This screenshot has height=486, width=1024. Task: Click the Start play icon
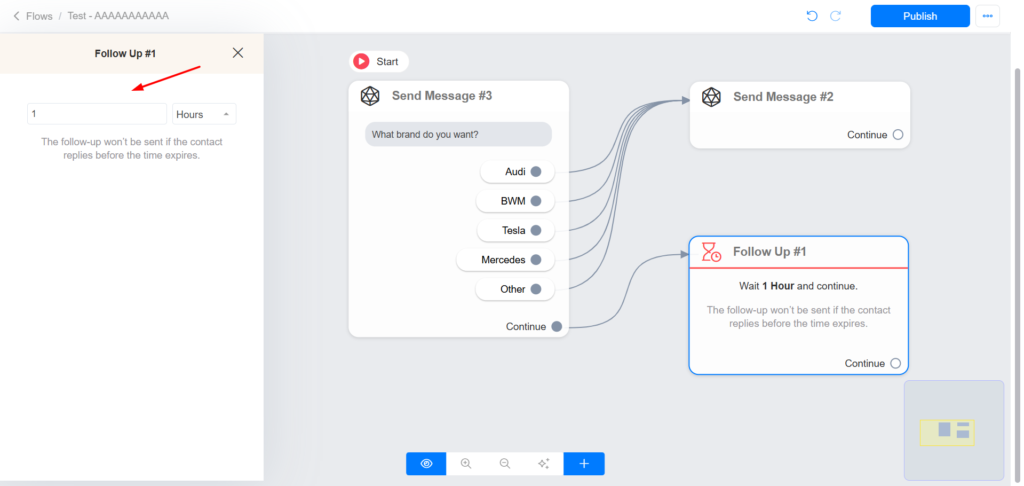[361, 62]
